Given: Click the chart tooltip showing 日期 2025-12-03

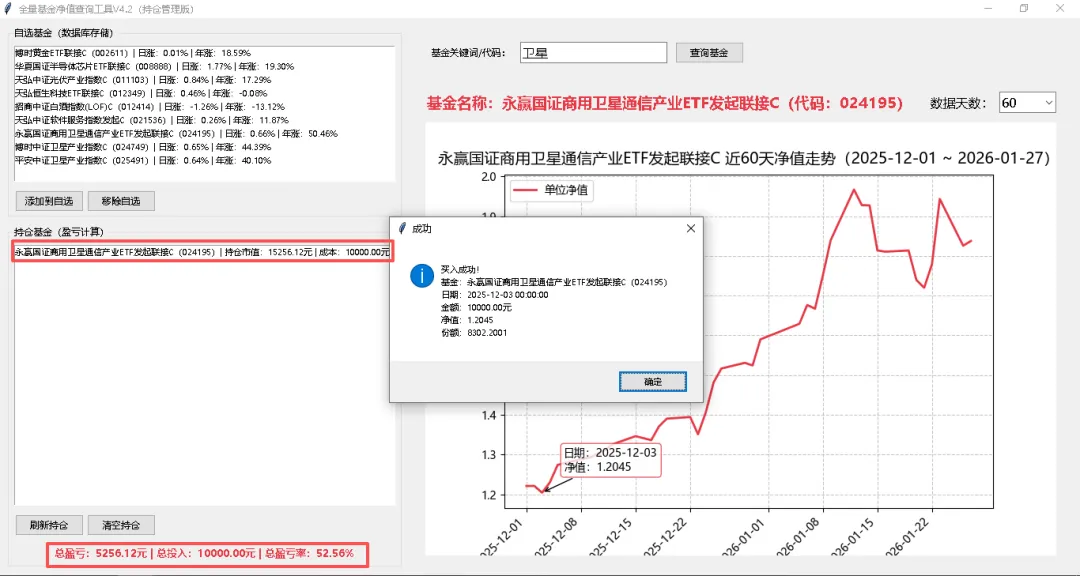Looking at the screenshot, I should coord(610,460).
